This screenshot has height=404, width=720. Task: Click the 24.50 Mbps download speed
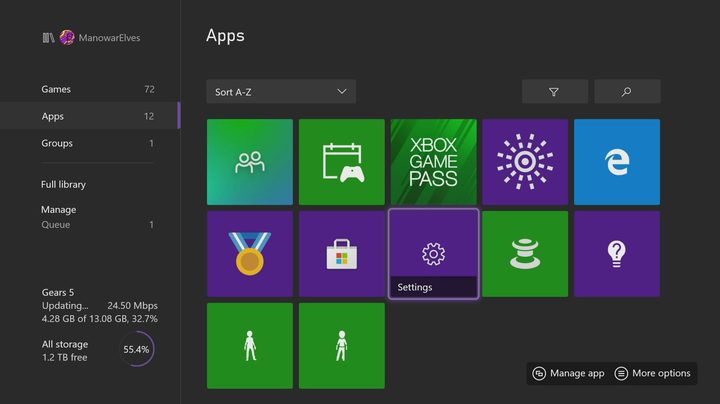pos(133,305)
